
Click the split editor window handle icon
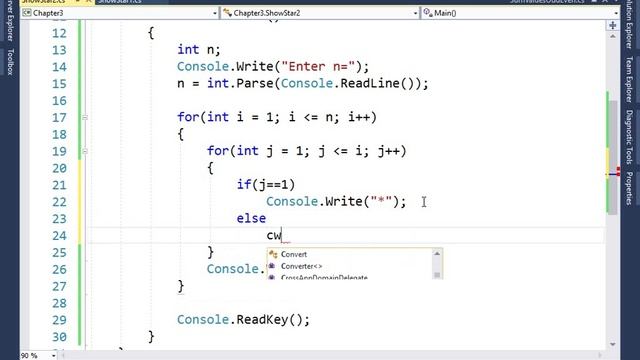(613, 26)
